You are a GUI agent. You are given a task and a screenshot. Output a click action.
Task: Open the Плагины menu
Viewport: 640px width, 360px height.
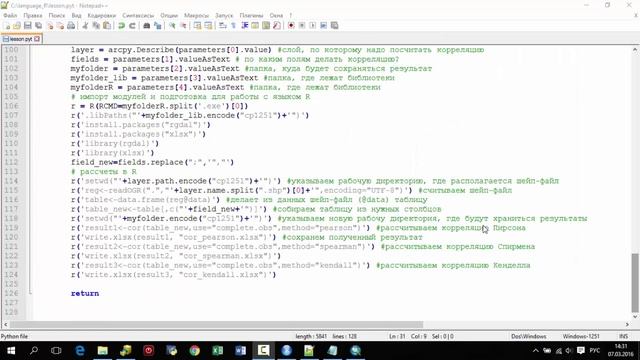(x=251, y=16)
